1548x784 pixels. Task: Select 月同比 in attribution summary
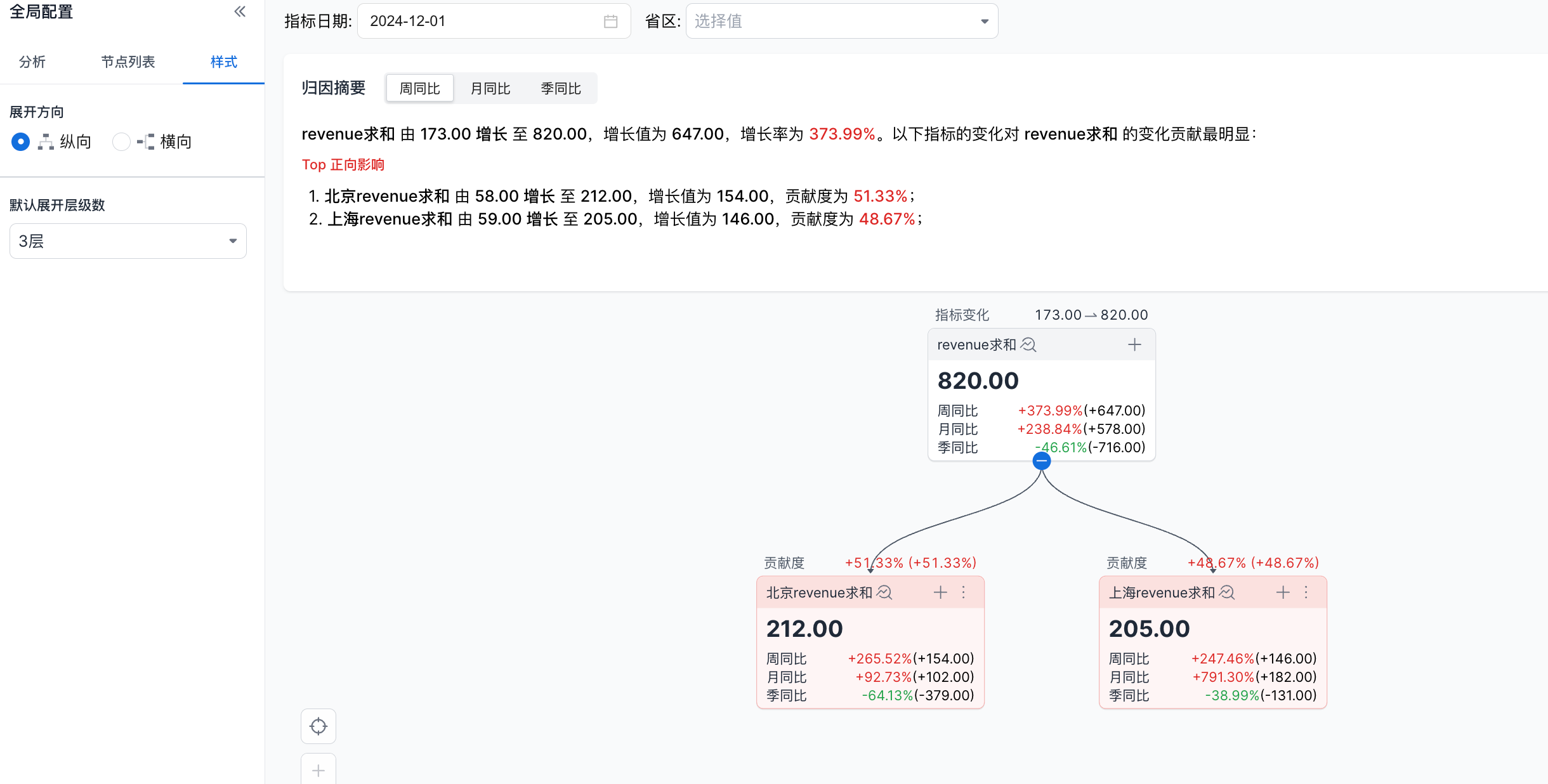point(490,89)
